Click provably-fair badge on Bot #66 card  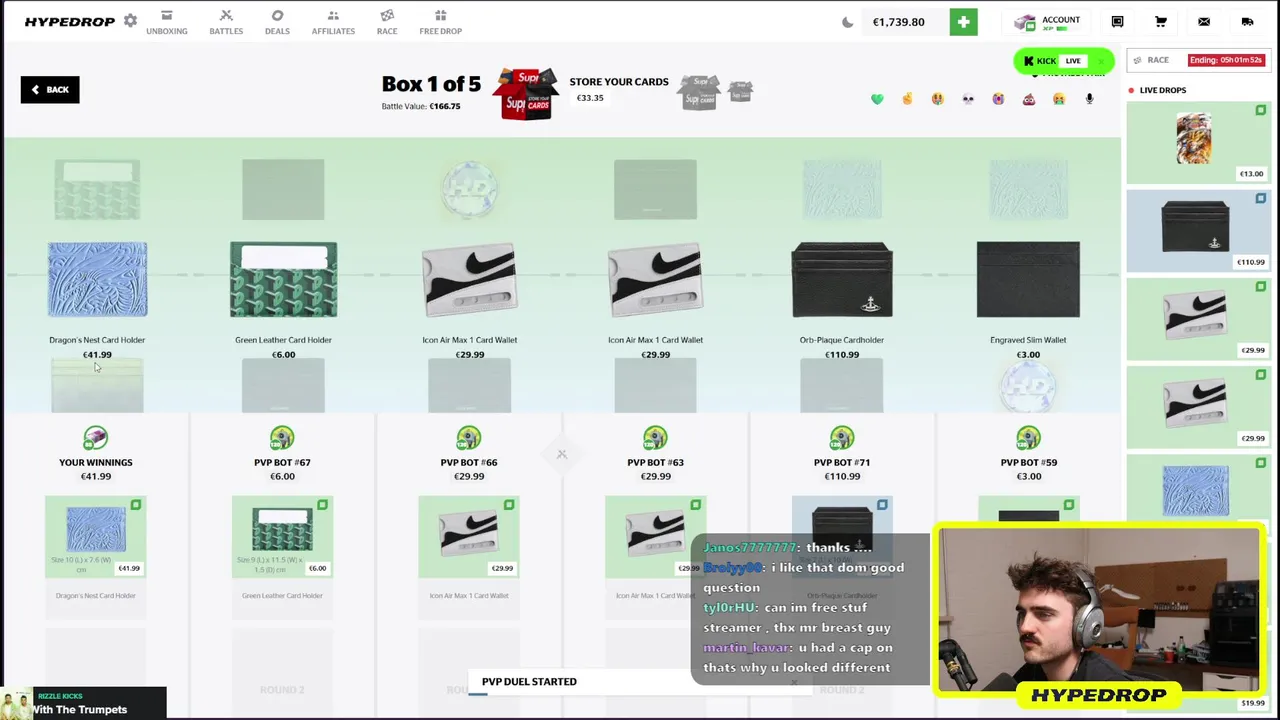[x=509, y=505]
